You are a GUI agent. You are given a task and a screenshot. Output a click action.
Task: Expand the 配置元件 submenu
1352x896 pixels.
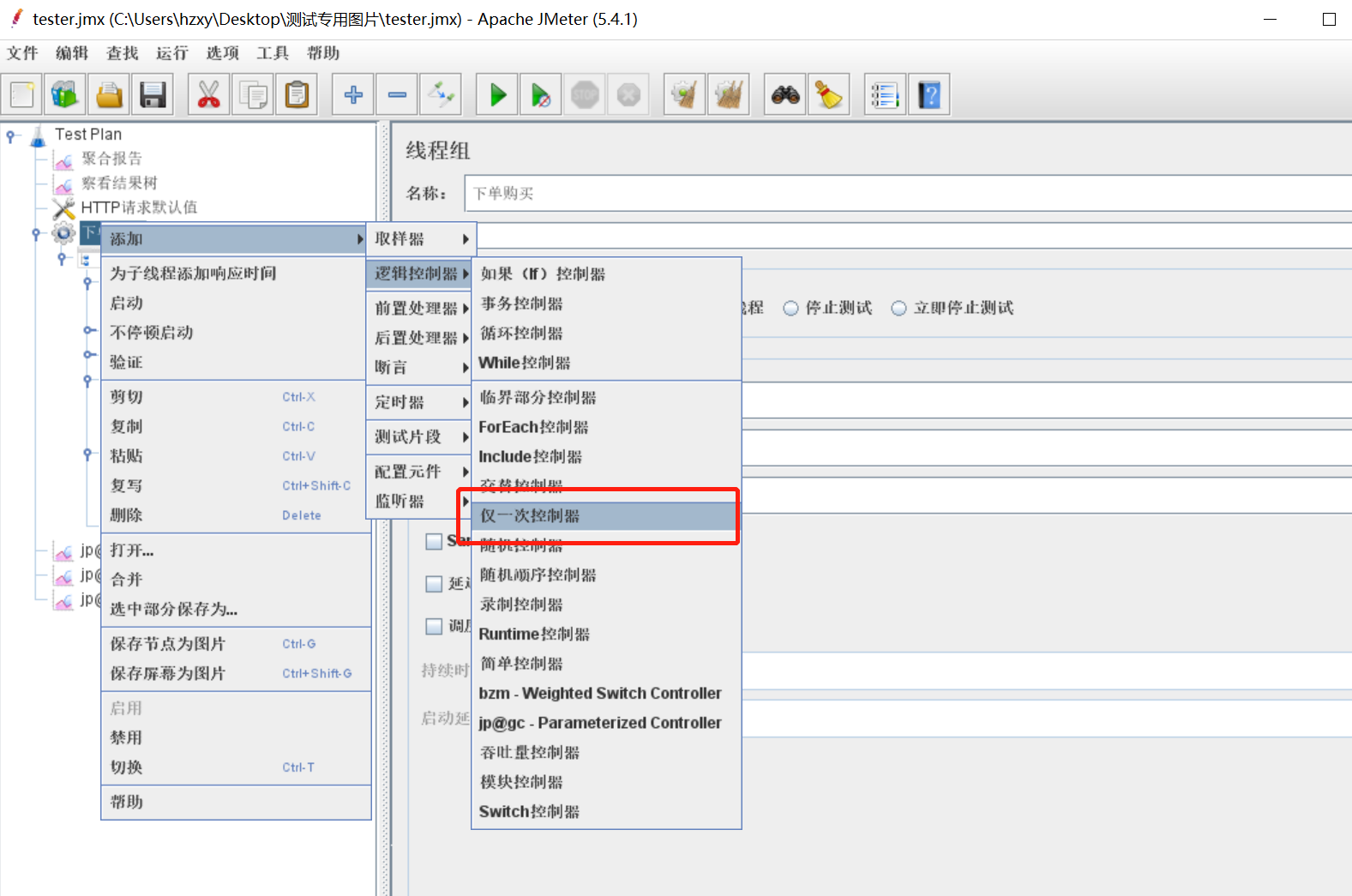[x=421, y=472]
